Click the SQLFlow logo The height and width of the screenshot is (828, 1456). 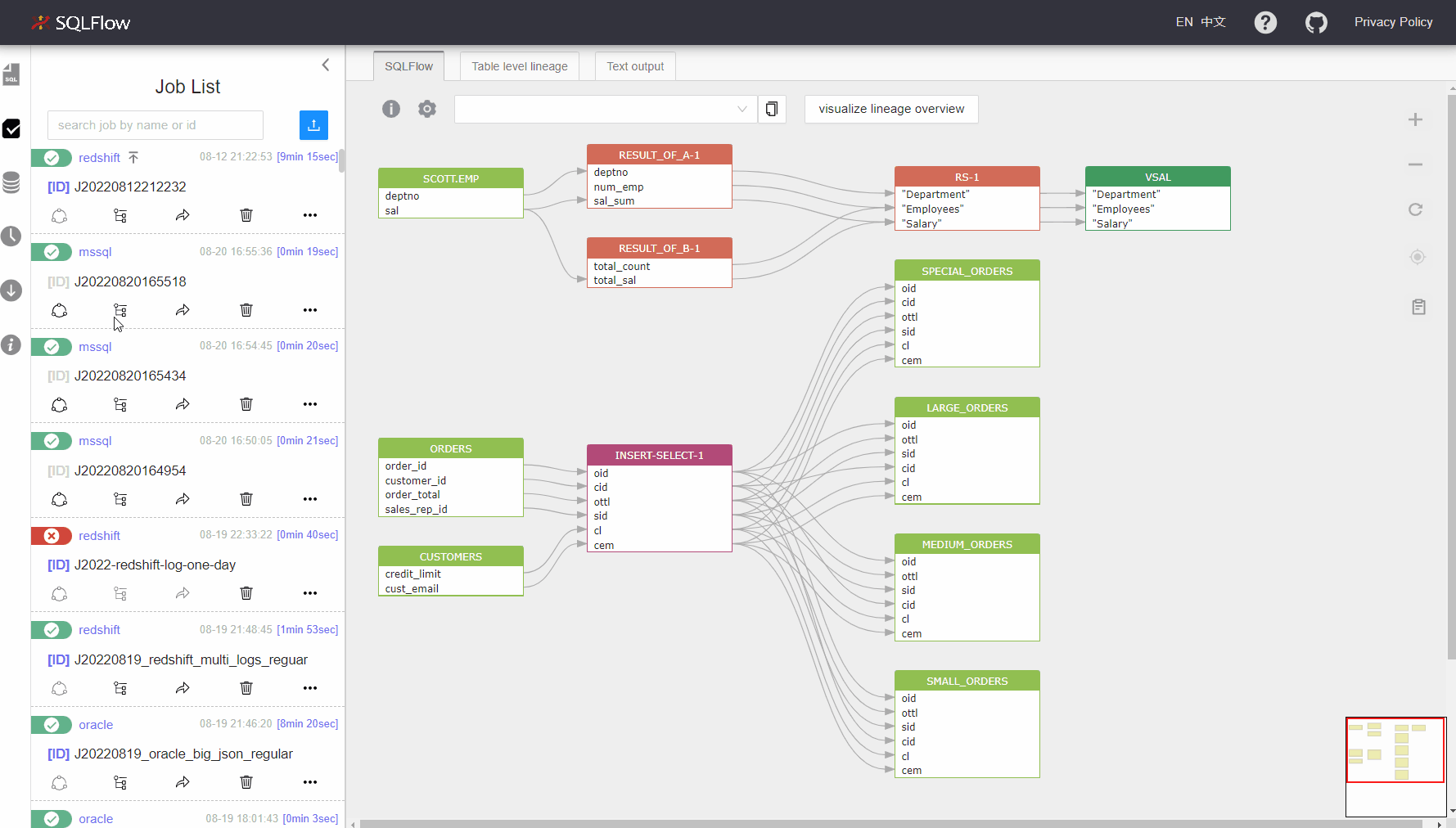[x=80, y=22]
